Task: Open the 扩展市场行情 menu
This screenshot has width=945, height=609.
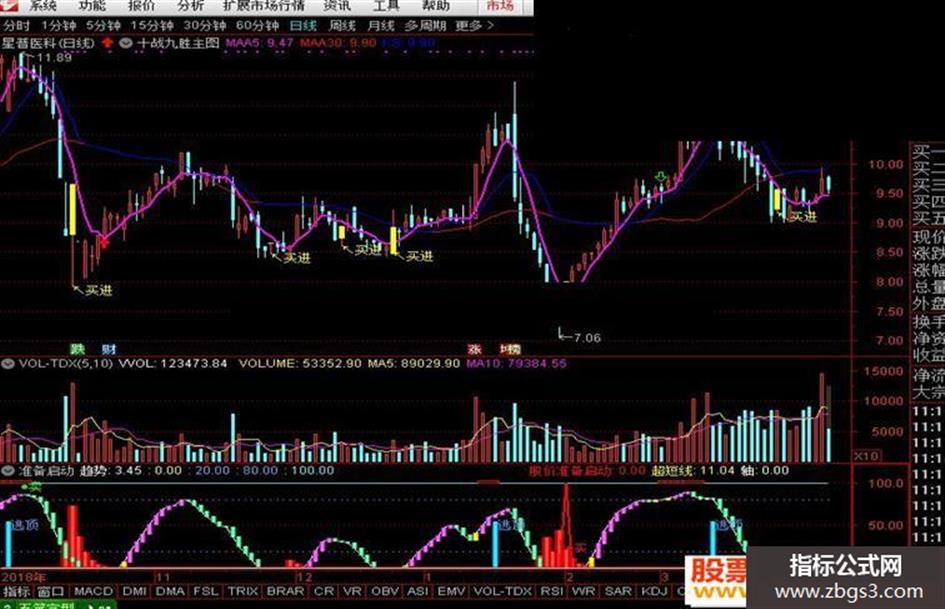Action: click(x=264, y=5)
